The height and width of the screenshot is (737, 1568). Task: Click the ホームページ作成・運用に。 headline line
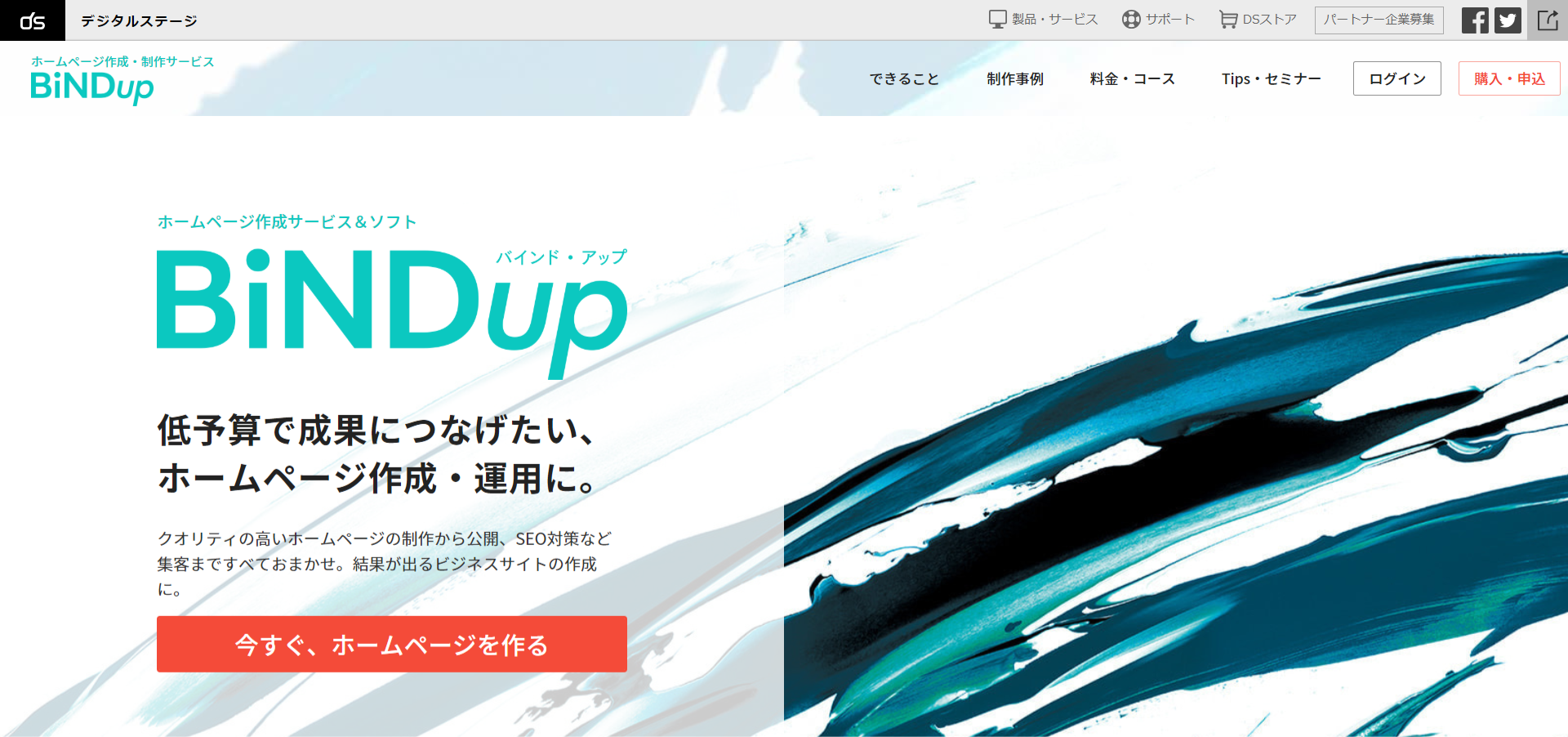point(377,478)
